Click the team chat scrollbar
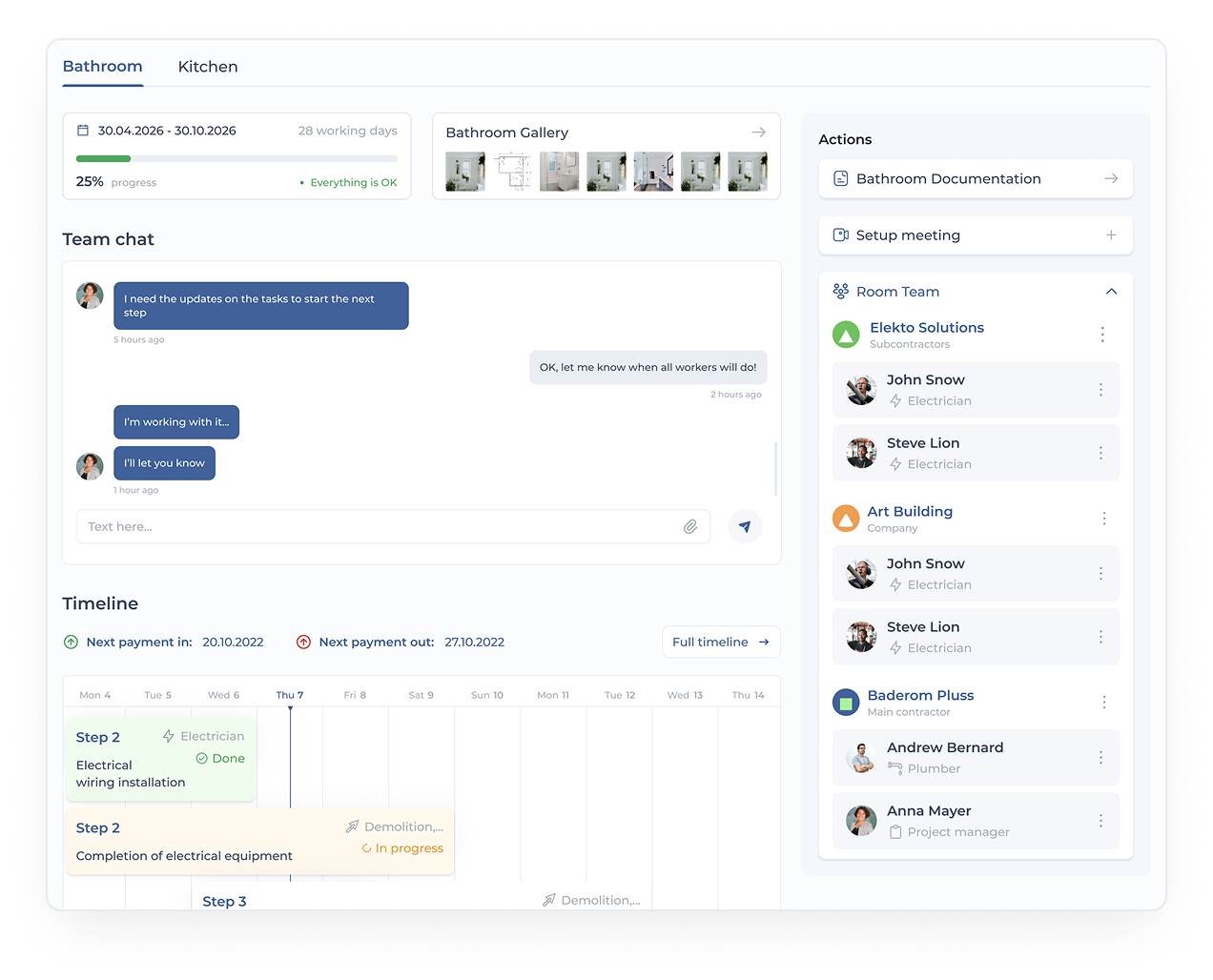The height and width of the screenshot is (980, 1213). 775,469
